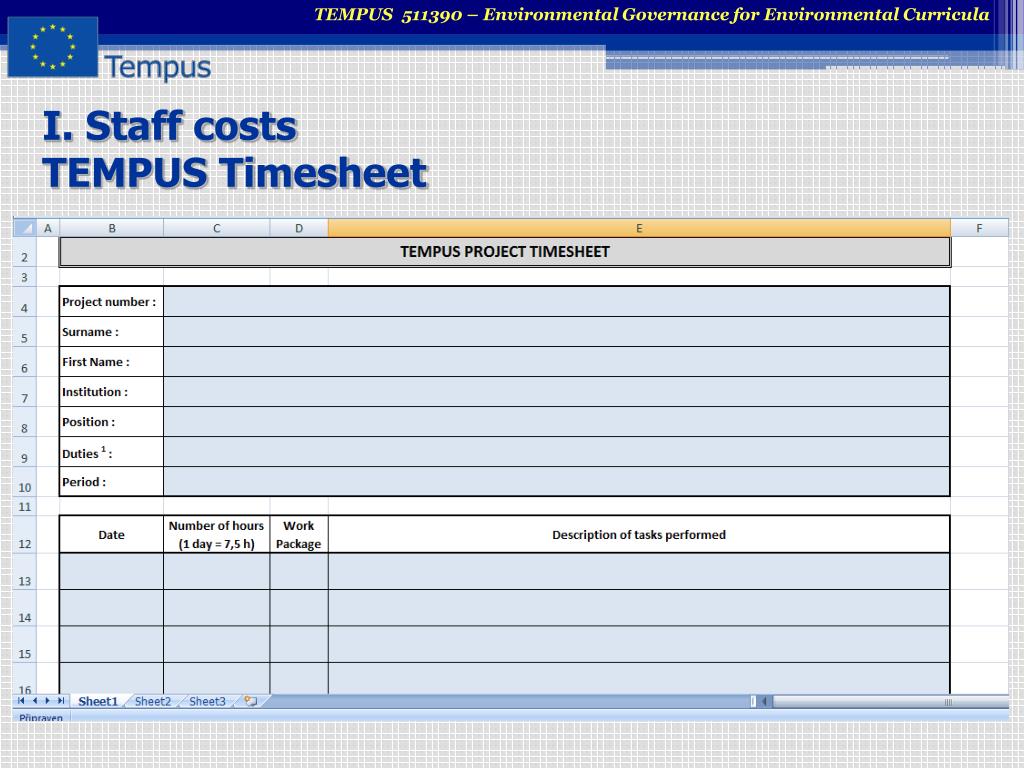Screen dimensions: 1024x768
Task: Click the horizontal scrollbar left arrow
Action: click(x=764, y=701)
